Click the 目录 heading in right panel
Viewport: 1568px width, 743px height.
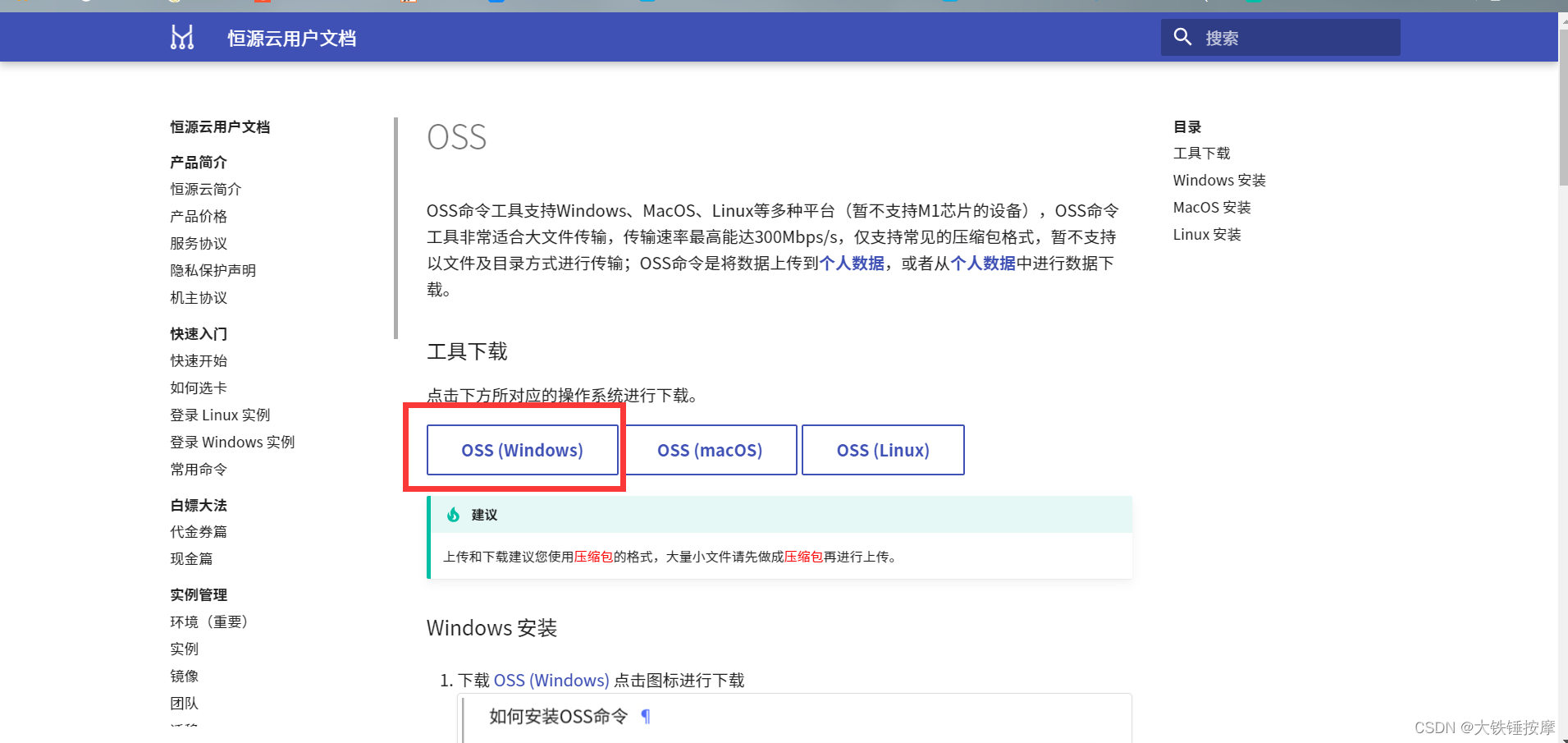(1187, 127)
